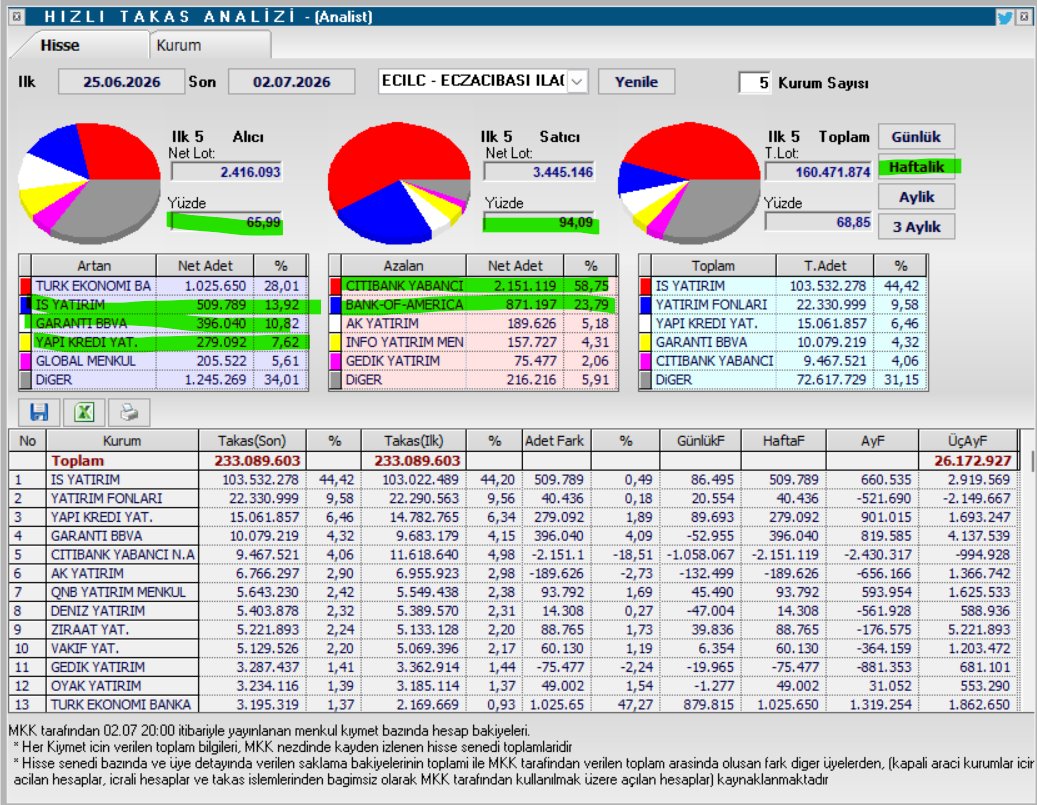Viewport: 1037px width, 805px height.
Task: Select the 3 Aylik period button
Action: tap(916, 226)
